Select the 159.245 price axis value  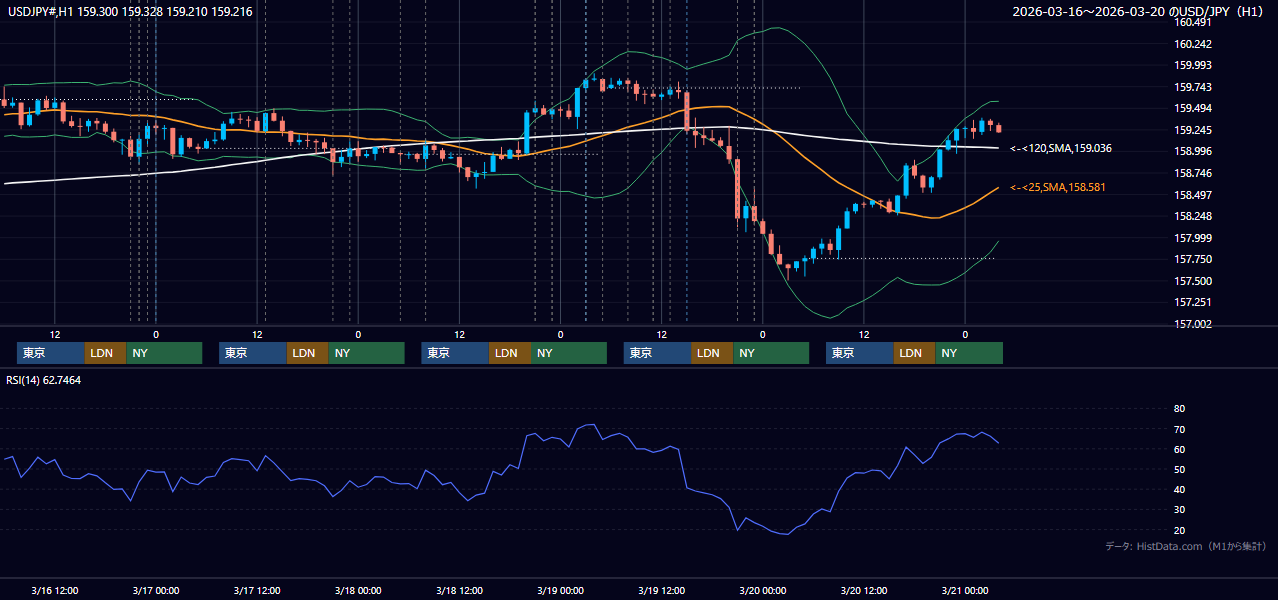click(x=1193, y=130)
